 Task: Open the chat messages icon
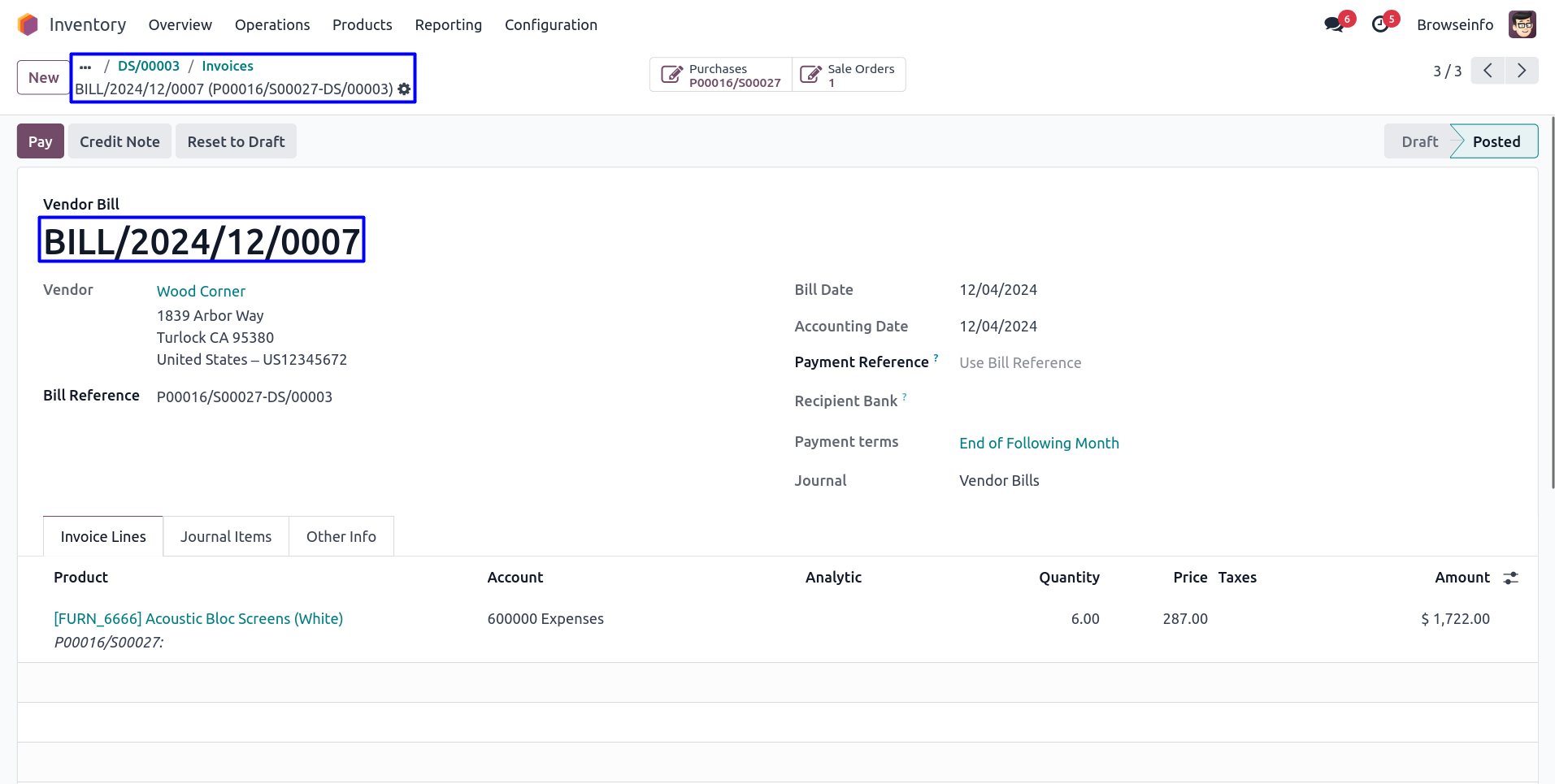click(x=1333, y=25)
